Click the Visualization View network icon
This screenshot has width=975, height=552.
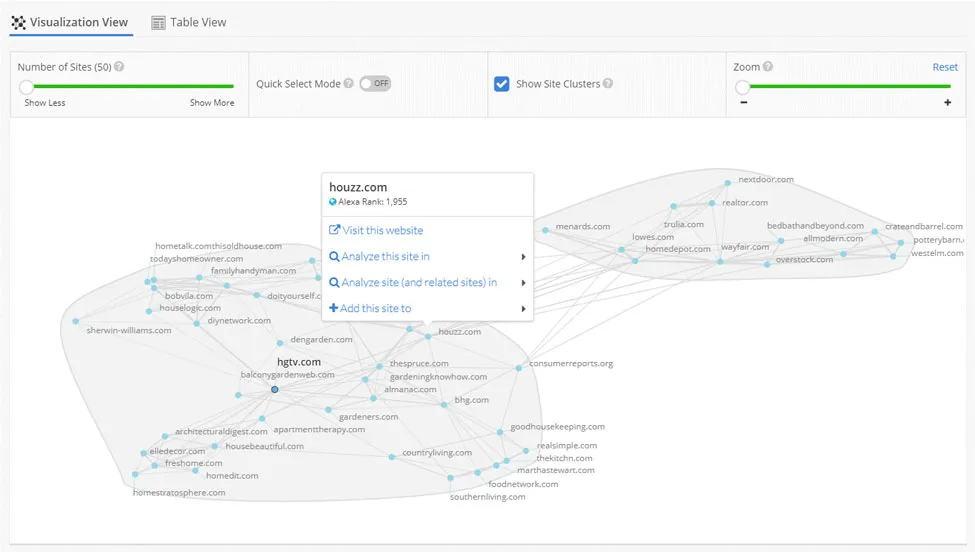coord(18,22)
